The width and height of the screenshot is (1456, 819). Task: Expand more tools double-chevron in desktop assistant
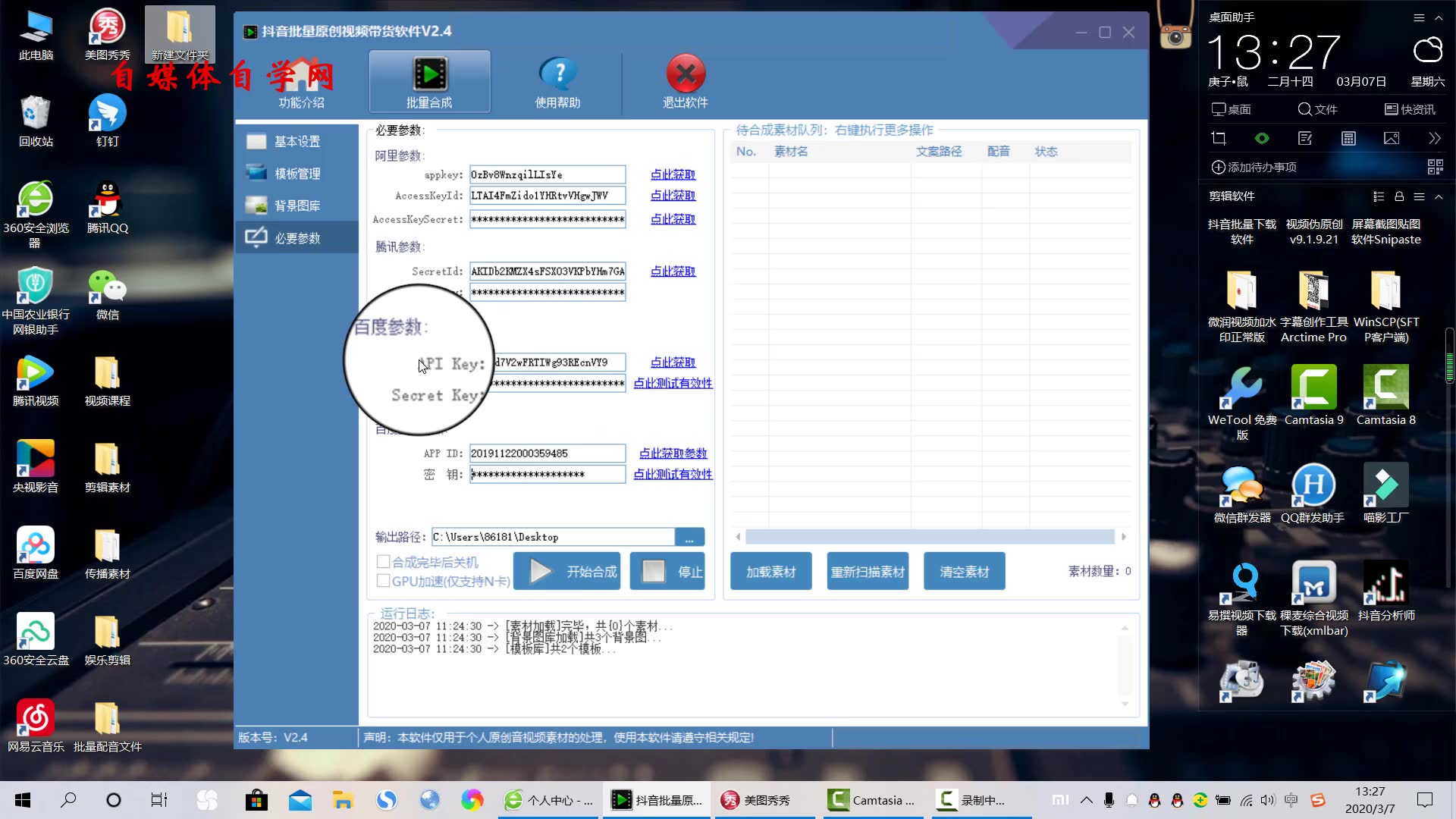1434,138
